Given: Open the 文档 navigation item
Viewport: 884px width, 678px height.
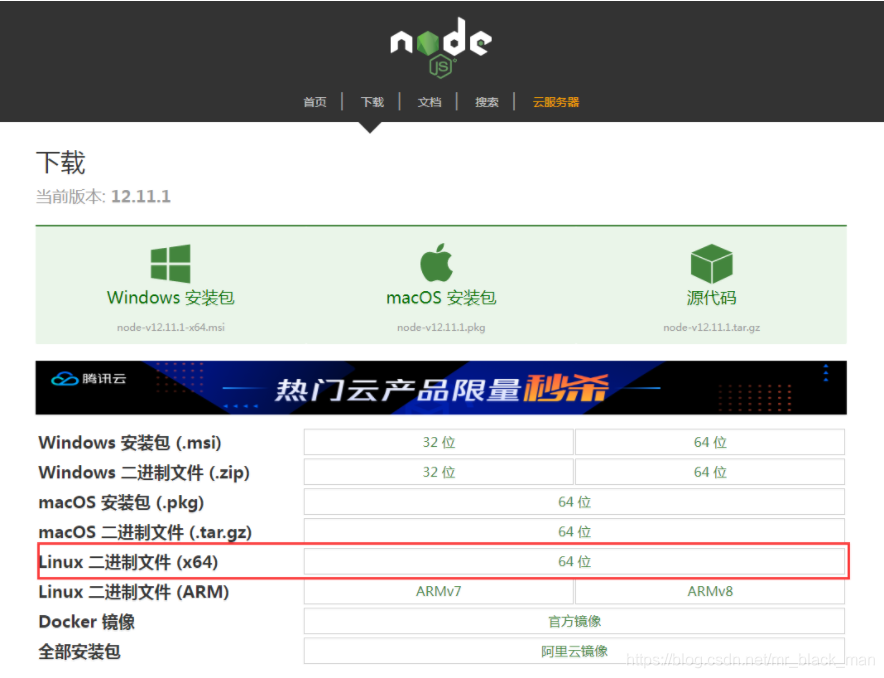Looking at the screenshot, I should pyautogui.click(x=429, y=101).
